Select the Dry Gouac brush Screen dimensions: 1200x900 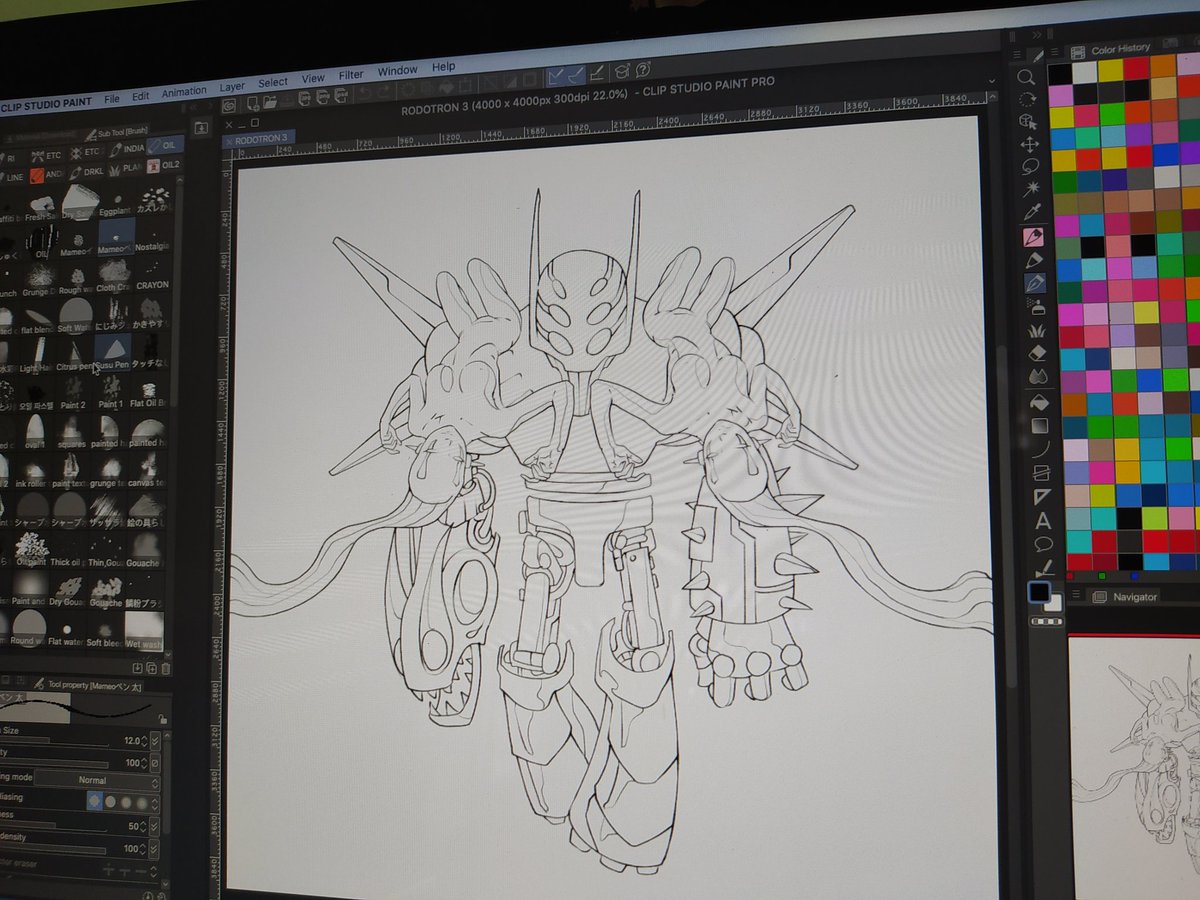(x=69, y=590)
